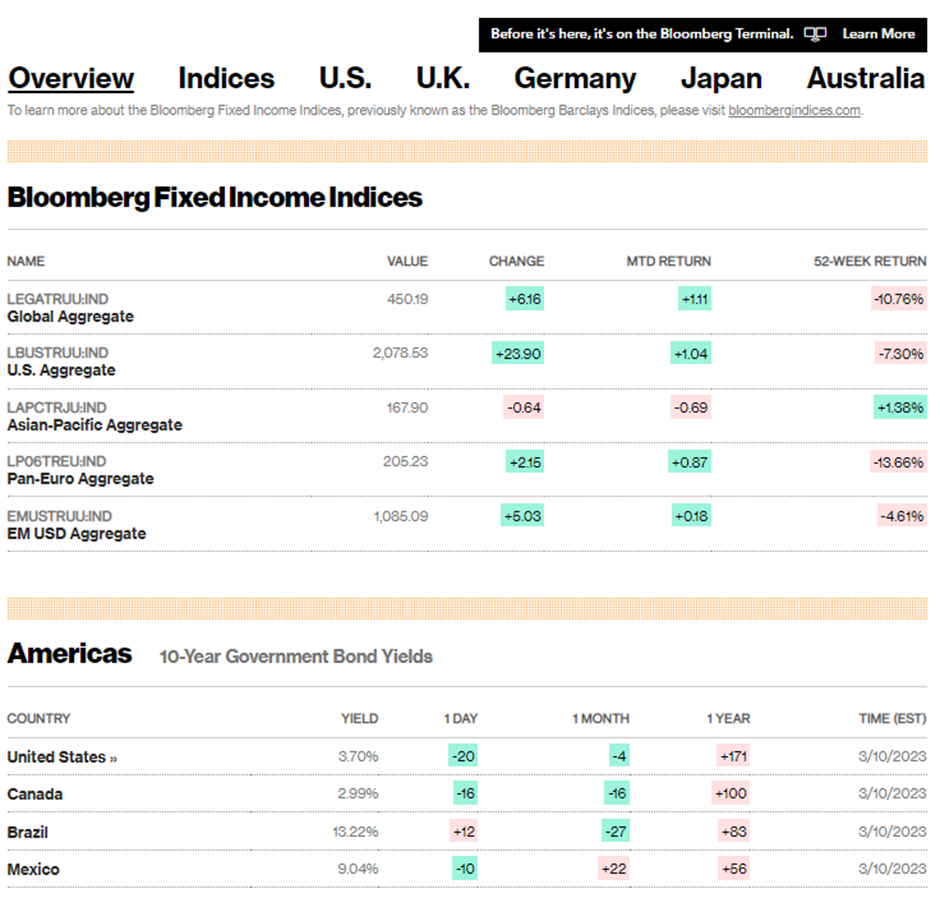Click the MTD RETURN column header
The width and height of the screenshot is (940, 898).
(669, 261)
